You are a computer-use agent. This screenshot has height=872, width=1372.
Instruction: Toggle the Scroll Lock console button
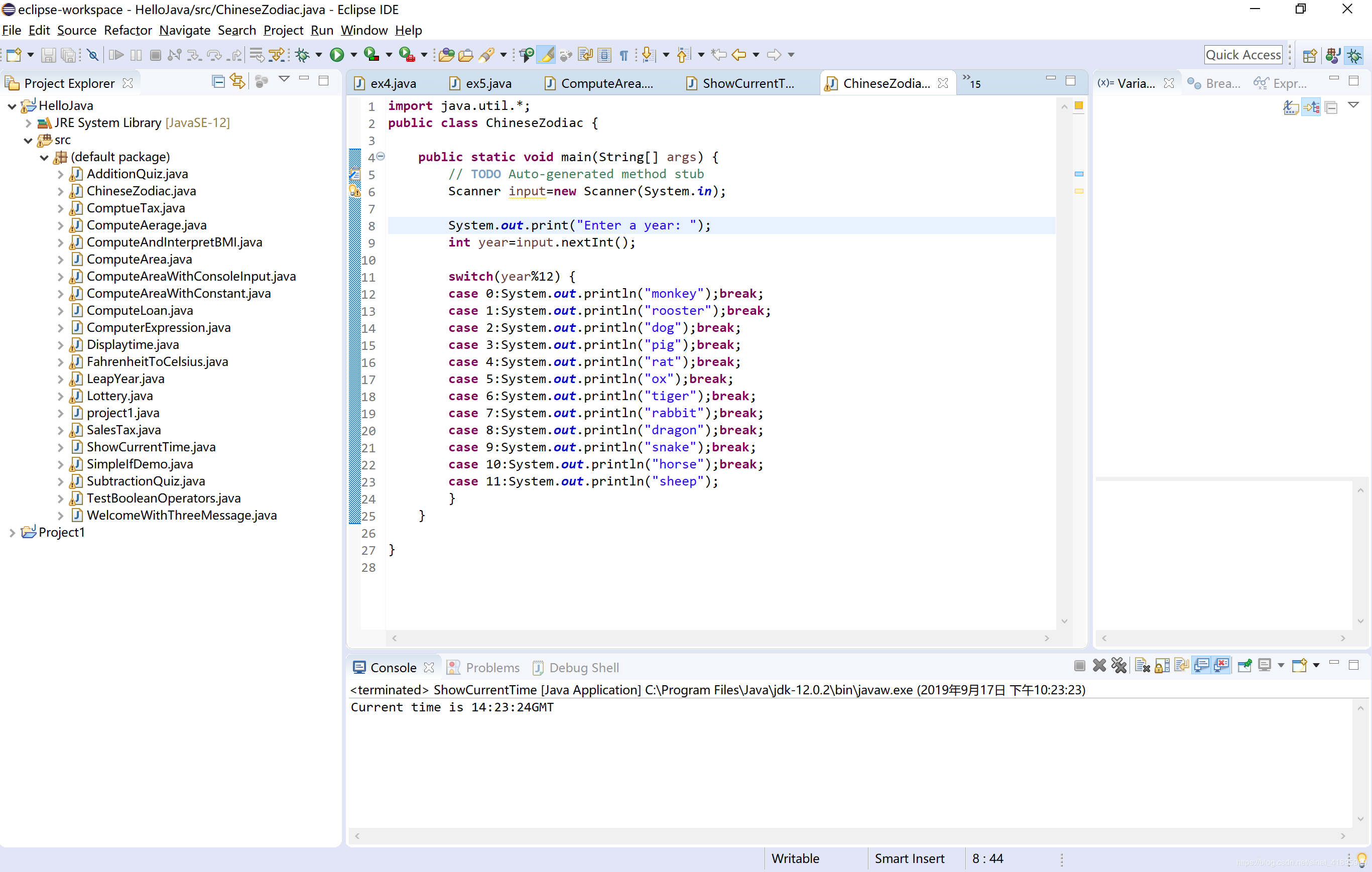[1162, 666]
